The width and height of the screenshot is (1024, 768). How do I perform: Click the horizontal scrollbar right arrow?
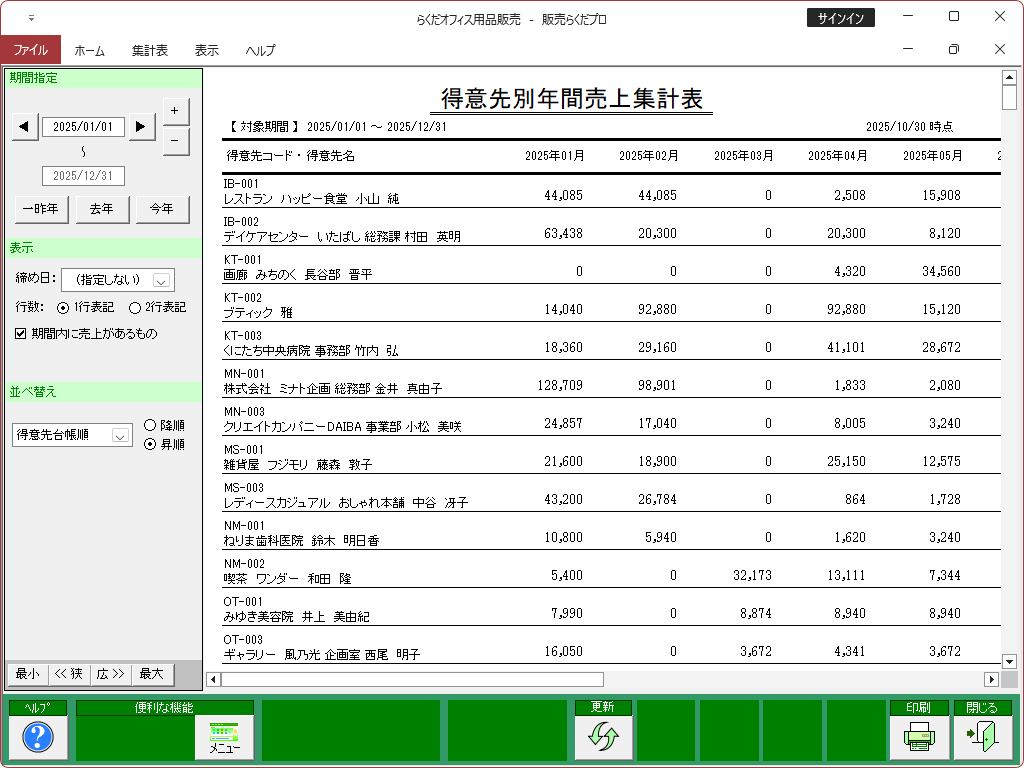pos(992,679)
